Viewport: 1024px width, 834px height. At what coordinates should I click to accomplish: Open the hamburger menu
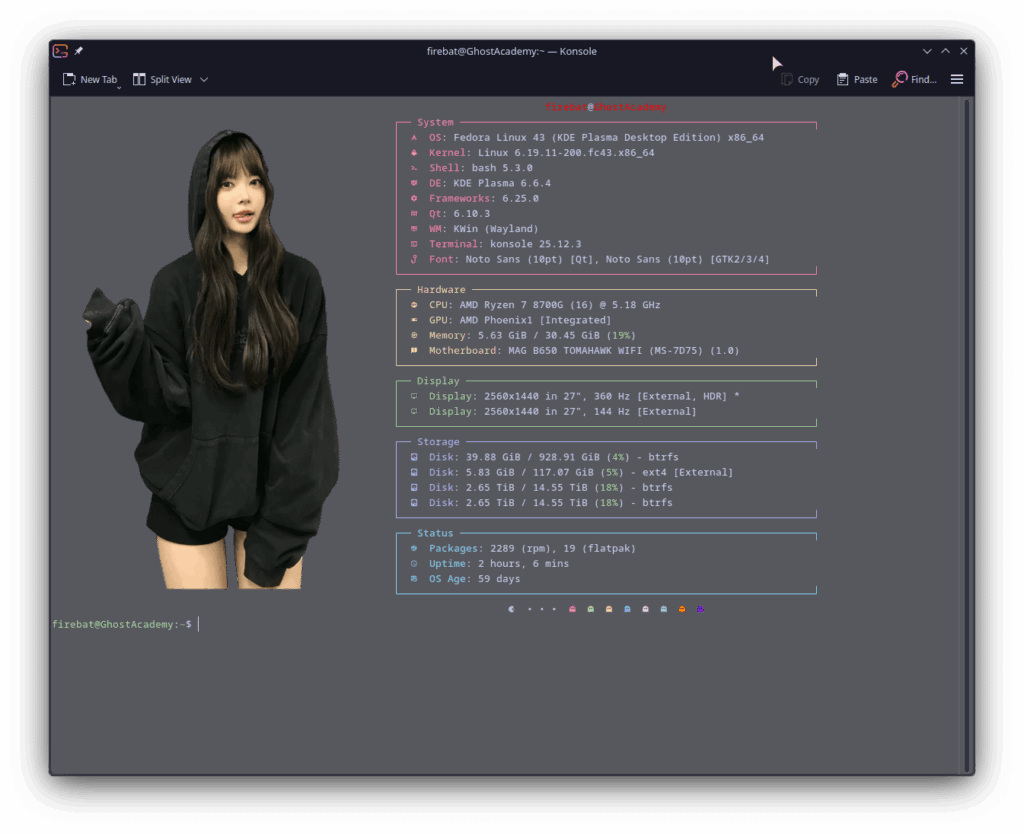pos(957,80)
